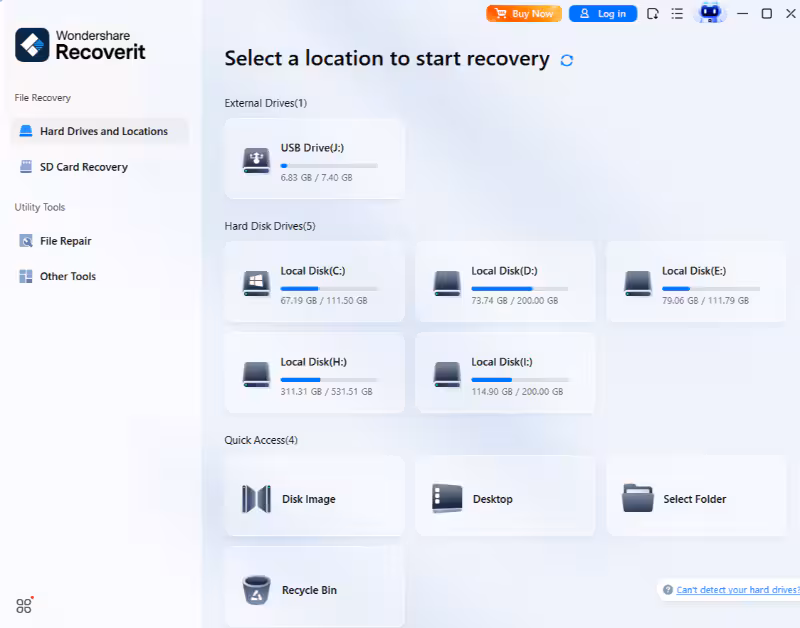Select the Desktop location

tap(505, 496)
